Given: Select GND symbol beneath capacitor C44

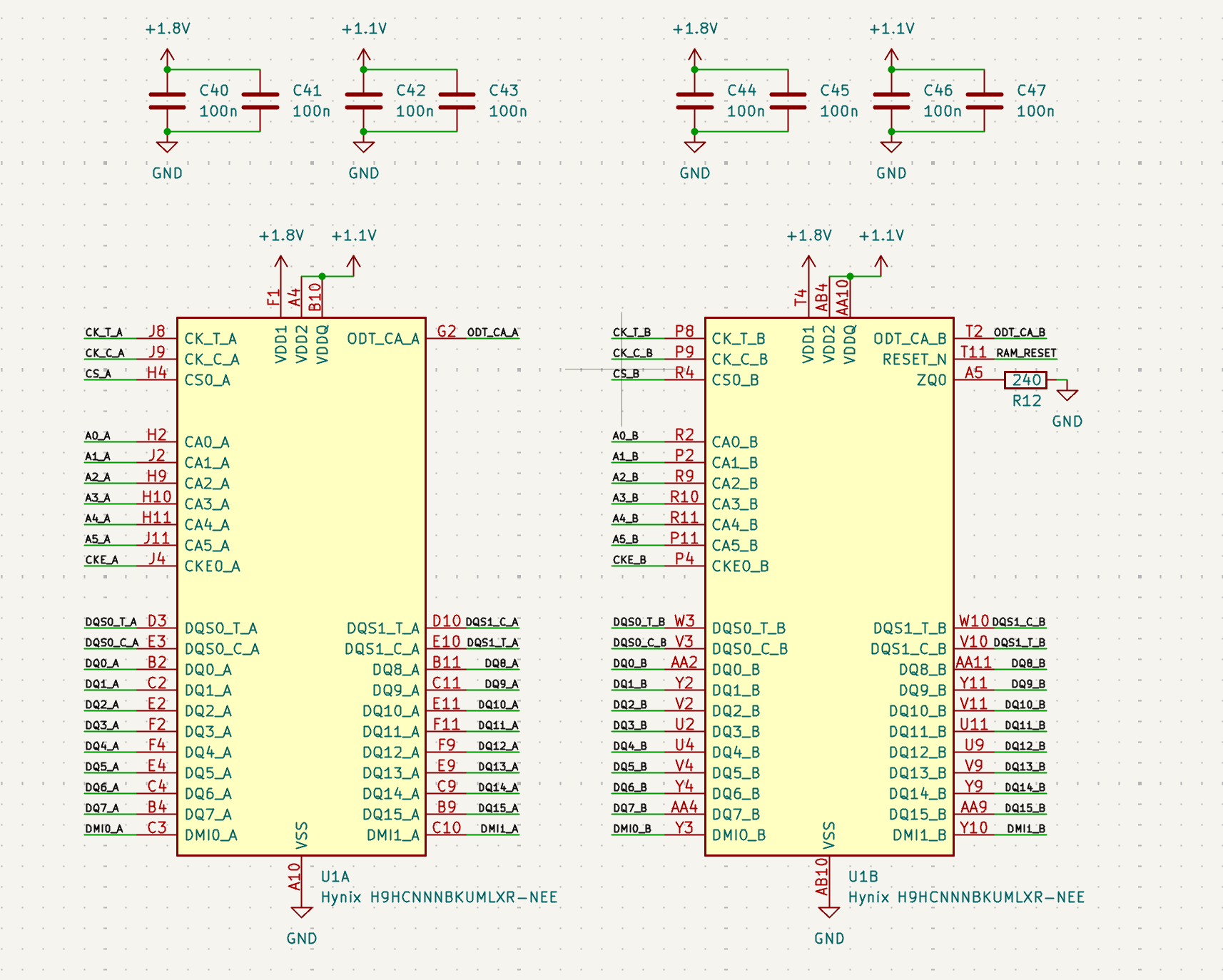Looking at the screenshot, I should coord(695,147).
